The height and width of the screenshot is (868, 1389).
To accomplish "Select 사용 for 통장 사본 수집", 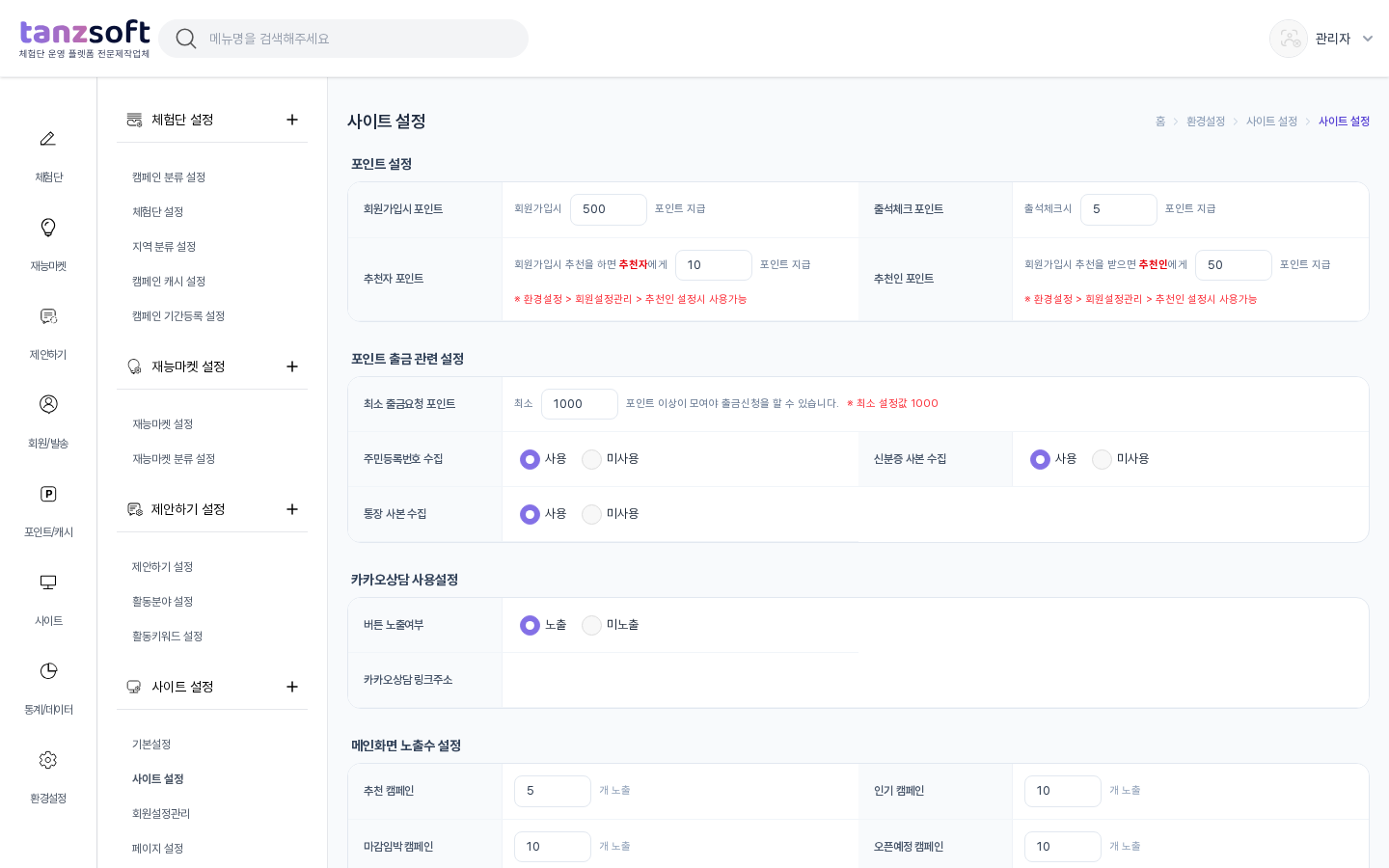I will coord(530,514).
